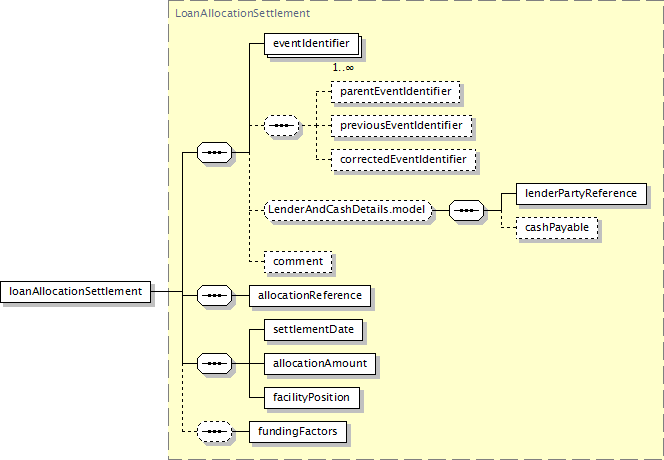Select the fundingFactors element box

pyautogui.click(x=298, y=432)
